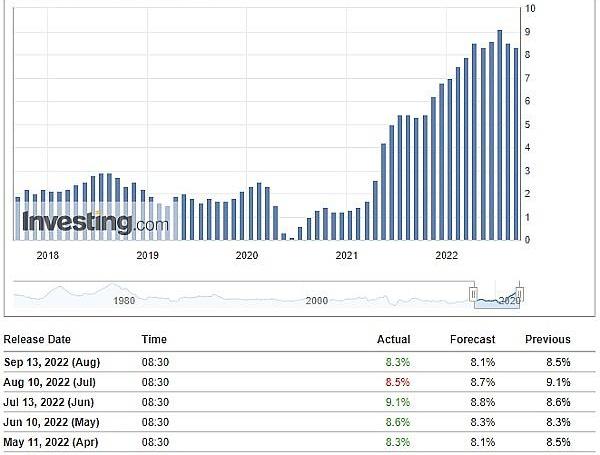Click the Release Date column header

tap(37, 339)
